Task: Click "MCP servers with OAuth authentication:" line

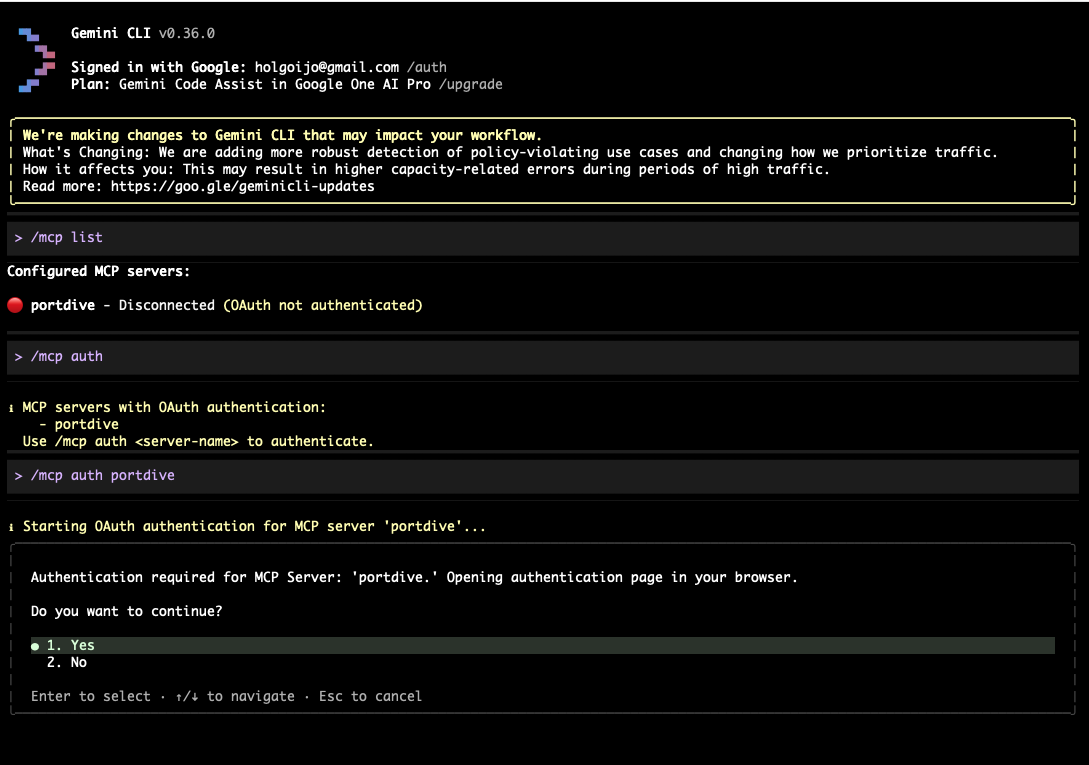Action: tap(174, 408)
